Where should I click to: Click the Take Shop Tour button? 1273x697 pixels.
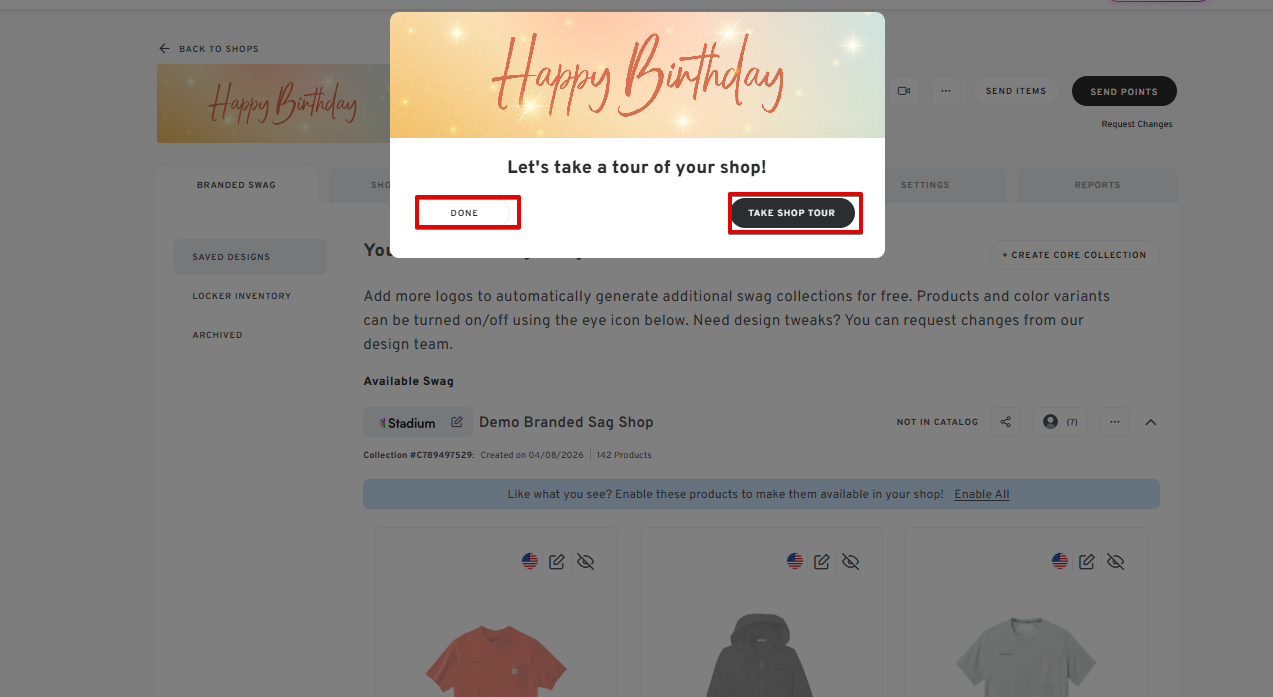[792, 213]
